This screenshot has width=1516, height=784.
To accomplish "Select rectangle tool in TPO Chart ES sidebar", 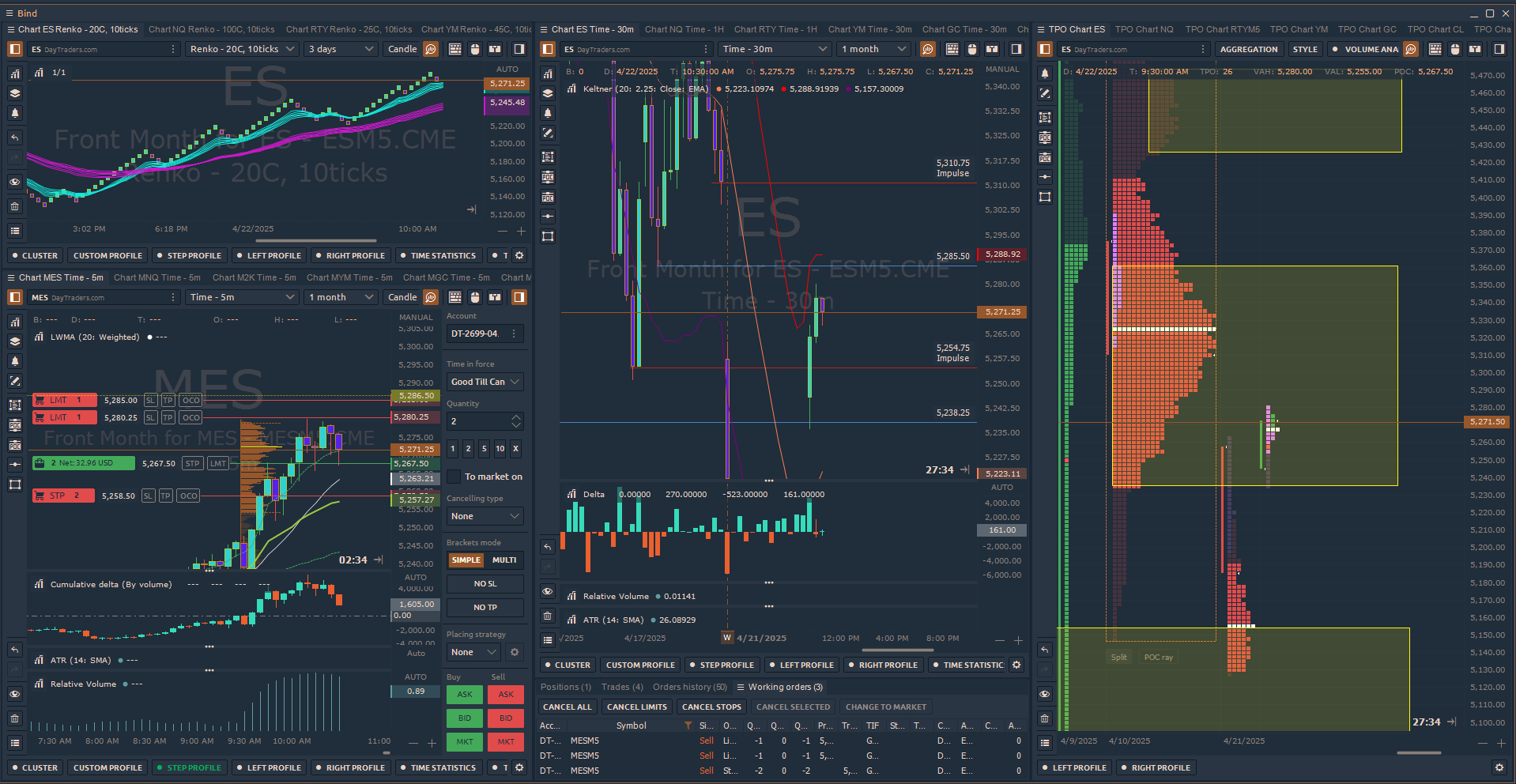I will (x=1045, y=197).
